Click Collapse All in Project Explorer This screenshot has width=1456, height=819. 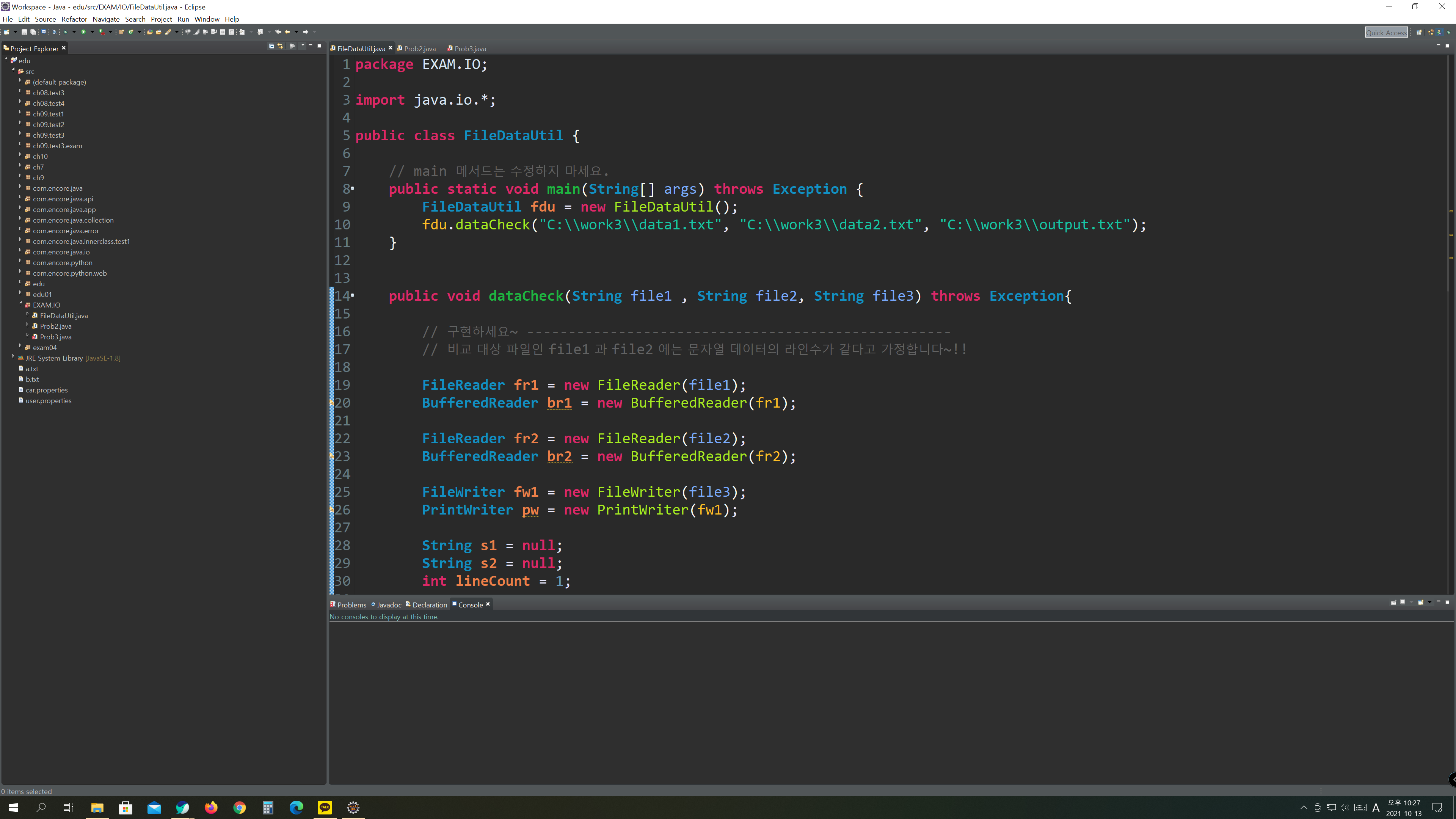click(271, 46)
